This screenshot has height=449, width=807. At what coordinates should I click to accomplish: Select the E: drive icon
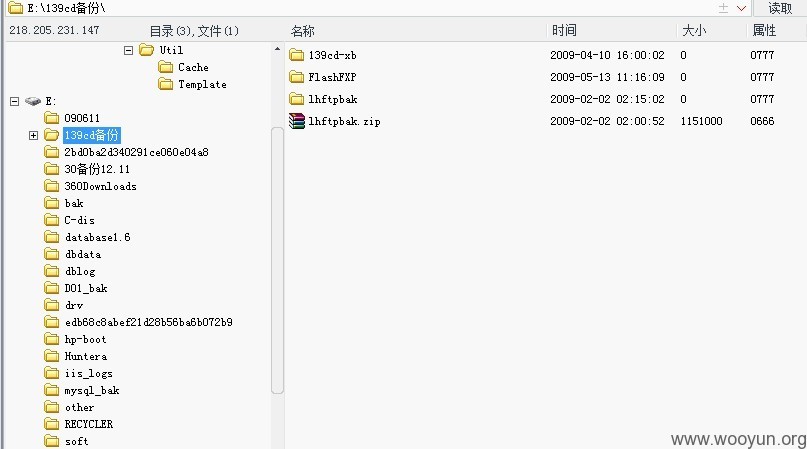point(33,101)
